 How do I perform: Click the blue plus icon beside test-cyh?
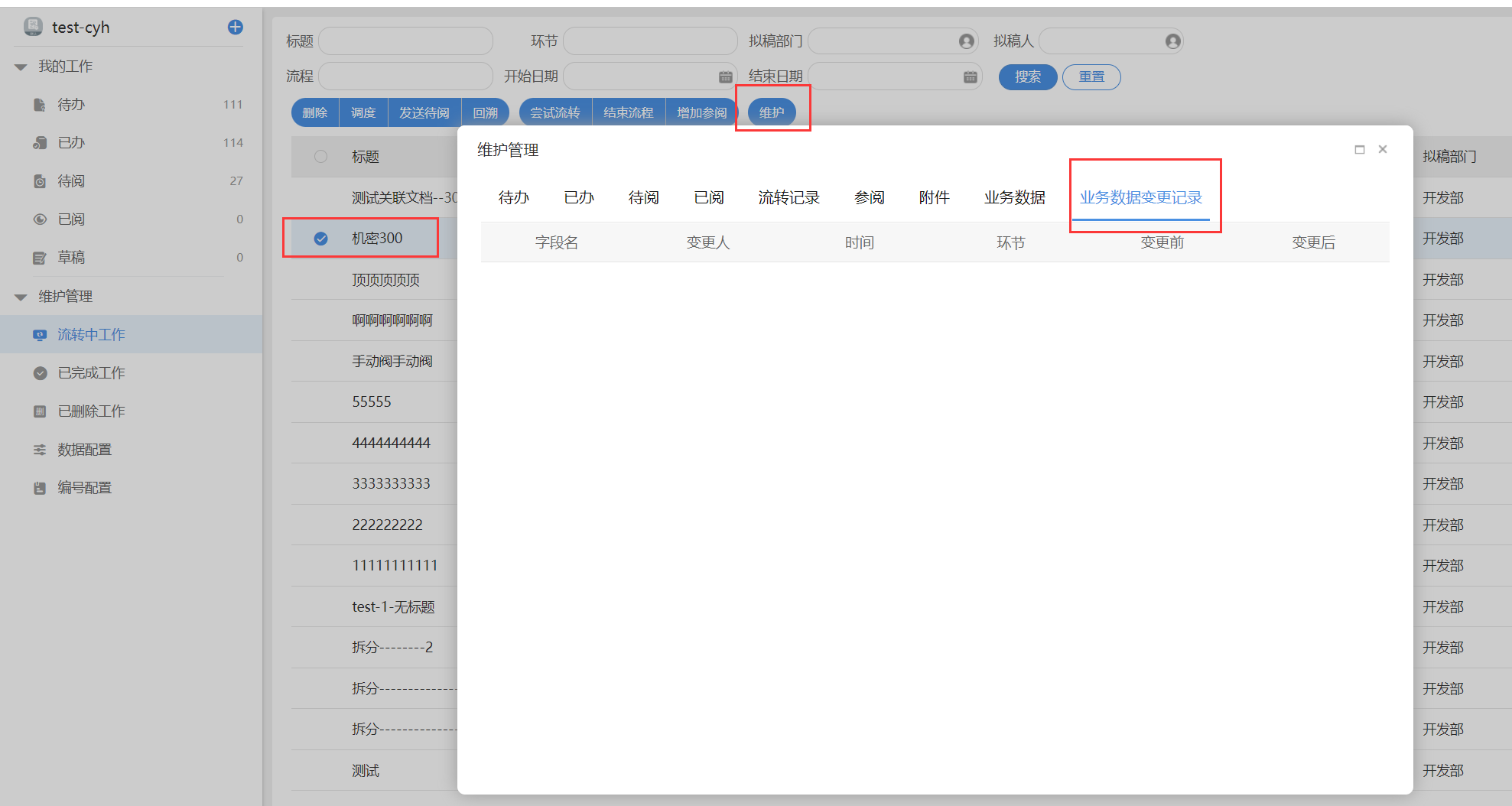coord(236,28)
